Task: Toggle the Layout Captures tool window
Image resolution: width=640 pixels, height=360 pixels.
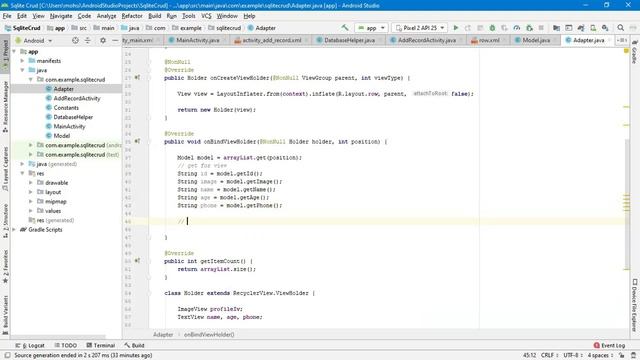Action: (5, 169)
